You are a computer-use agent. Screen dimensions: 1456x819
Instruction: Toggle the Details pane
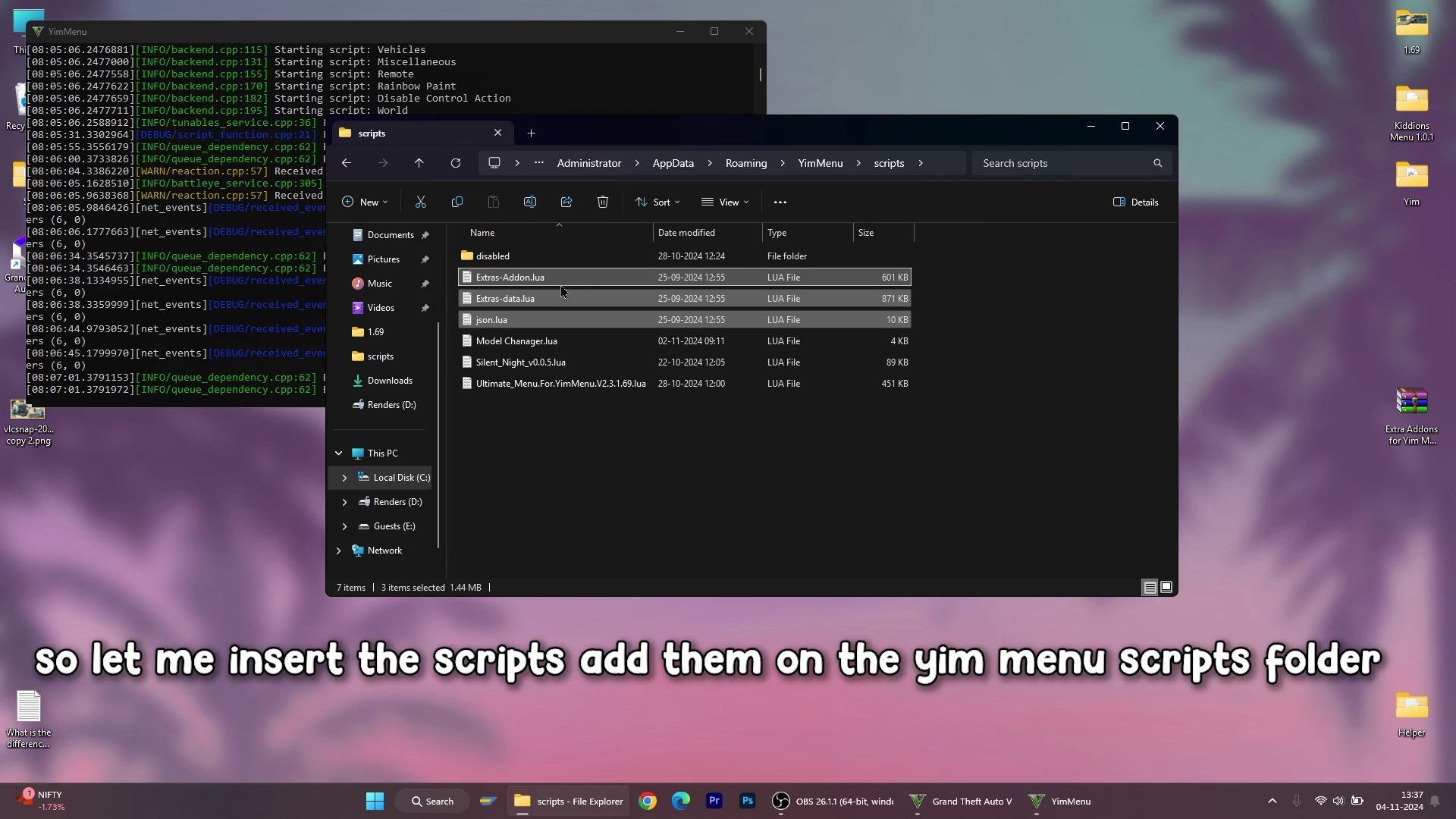[x=1135, y=202]
